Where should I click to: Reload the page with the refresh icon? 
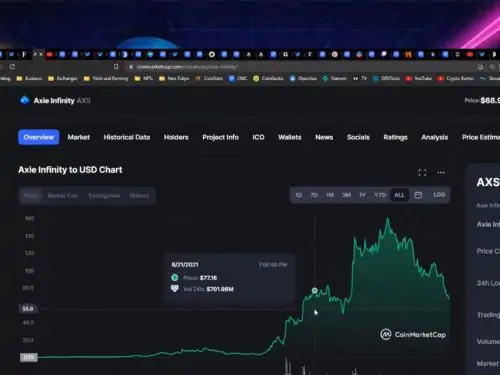point(12,66)
